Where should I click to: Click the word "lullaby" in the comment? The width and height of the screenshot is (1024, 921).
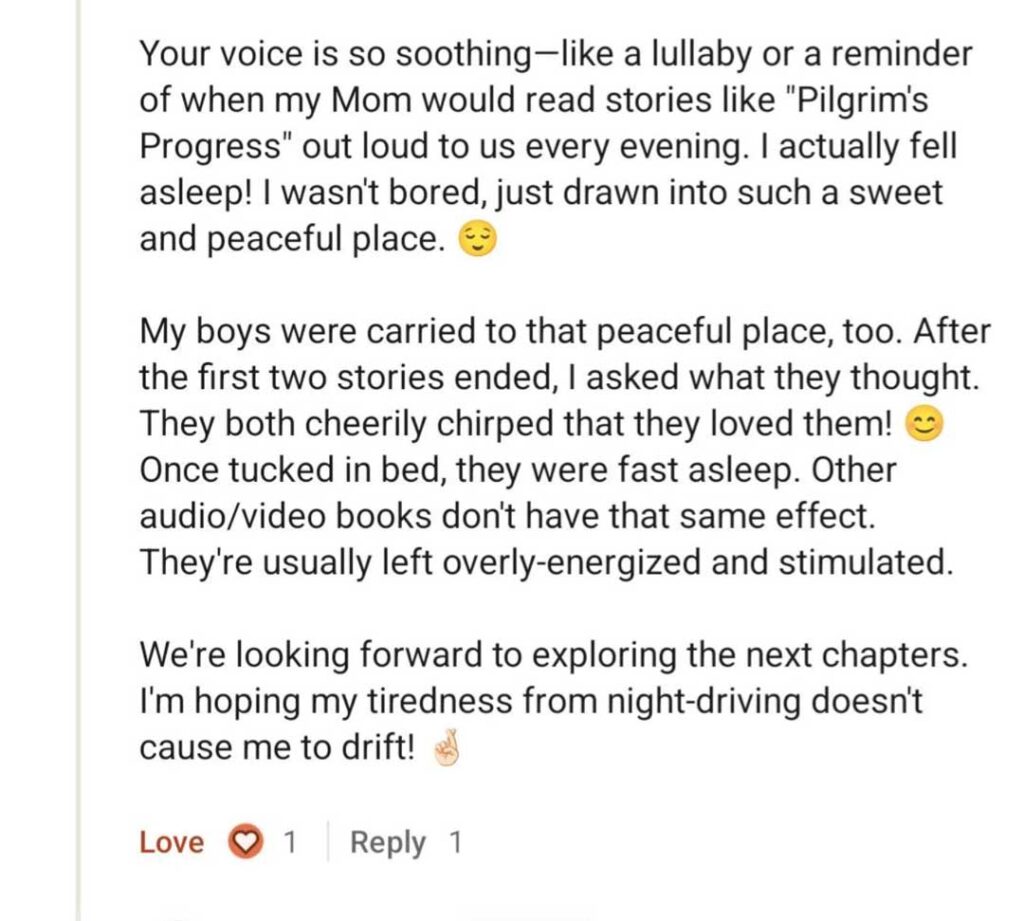coord(691,54)
